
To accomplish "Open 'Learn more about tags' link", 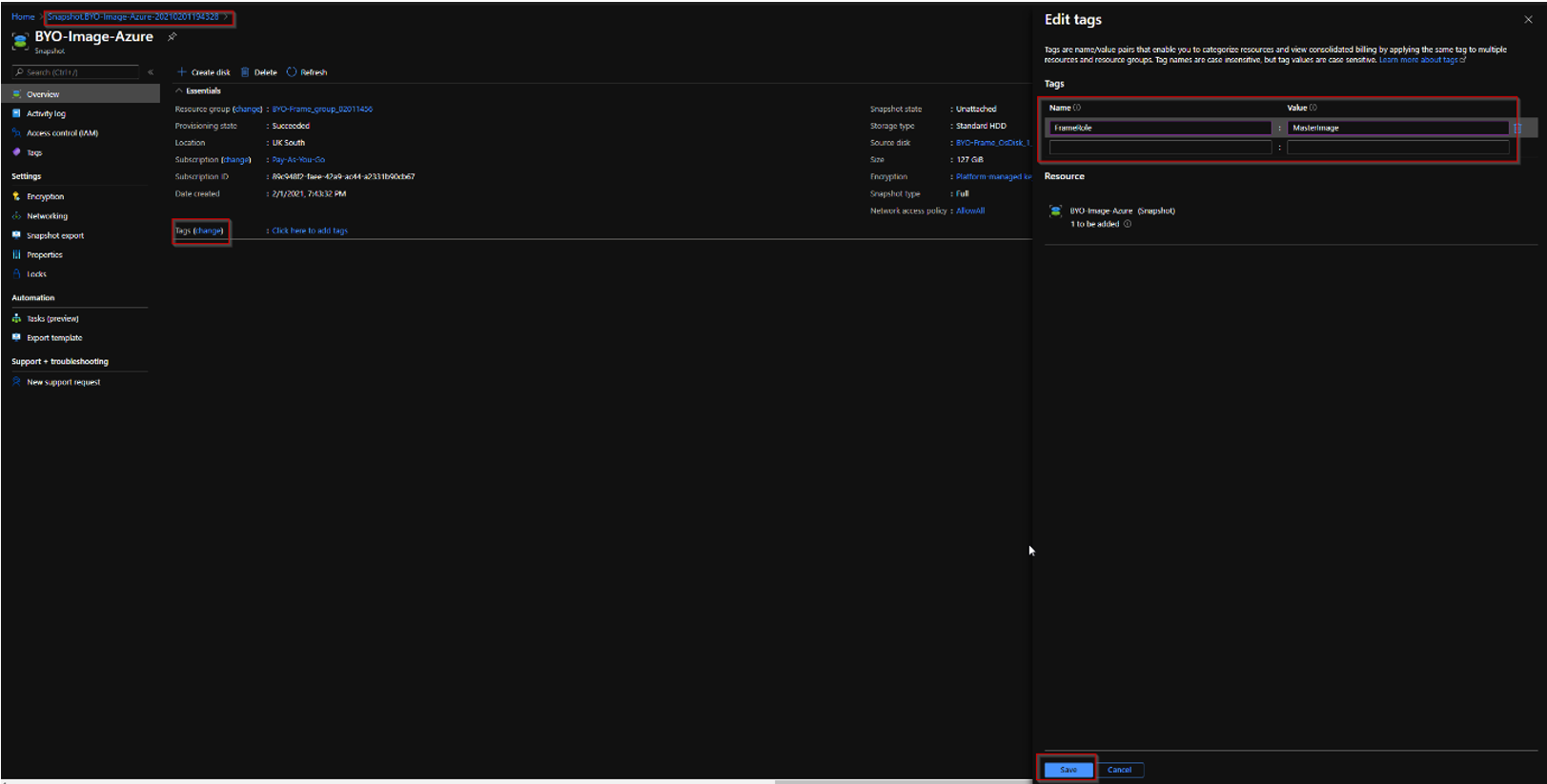I will (x=1421, y=60).
